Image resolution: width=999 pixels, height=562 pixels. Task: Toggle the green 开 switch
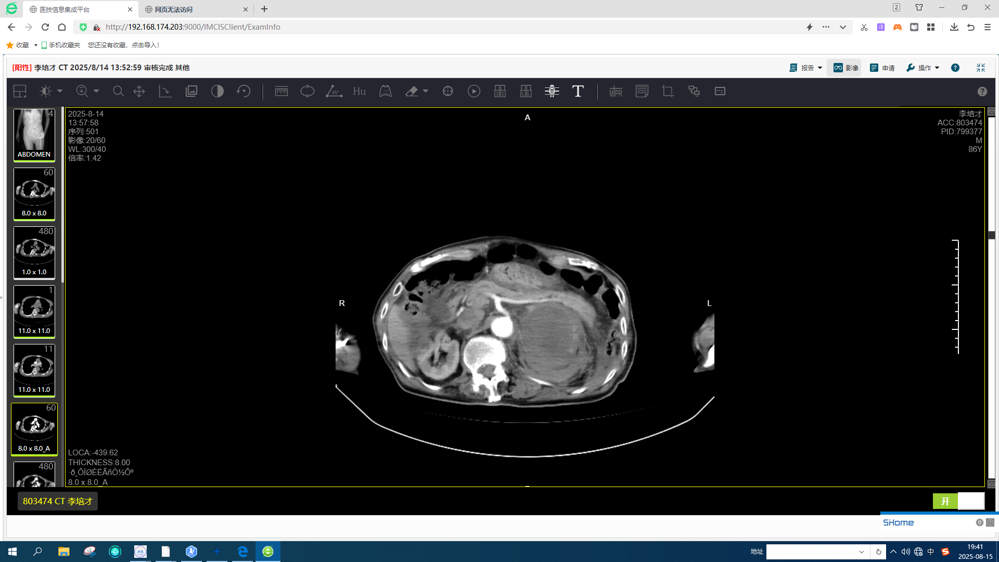[945, 501]
